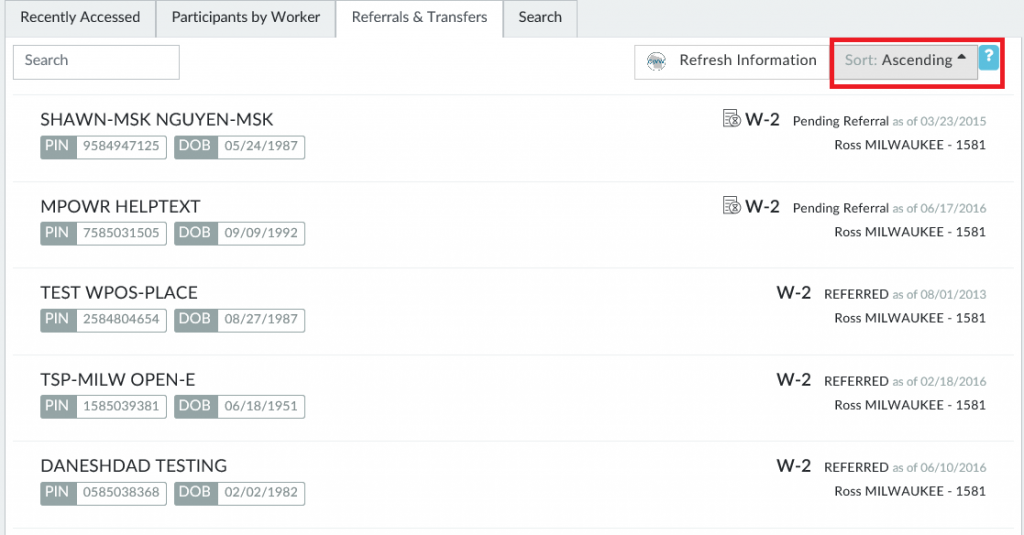
Task: Open the Sort: Ascending dropdown
Action: tap(906, 60)
